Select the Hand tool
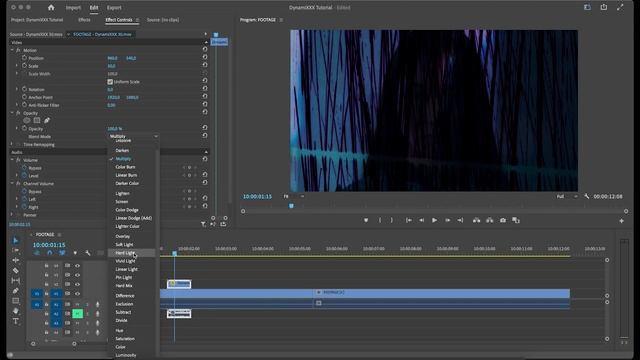The width and height of the screenshot is (640, 360). click(16, 311)
